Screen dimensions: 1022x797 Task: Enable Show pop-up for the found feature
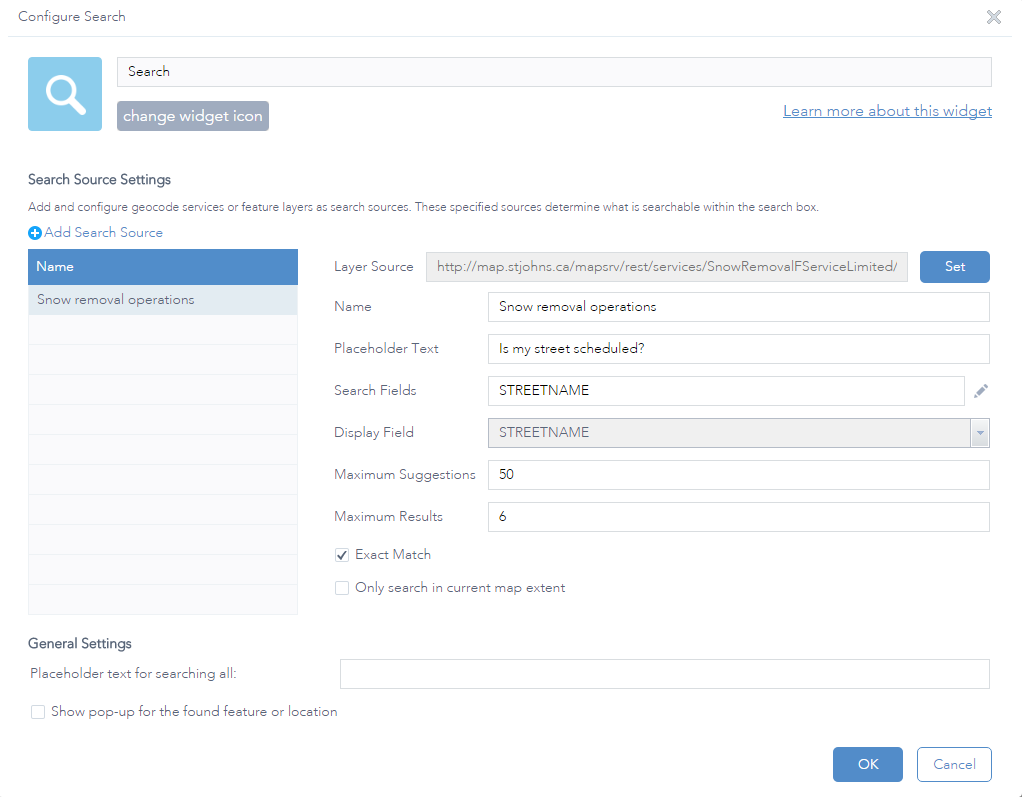tap(38, 712)
